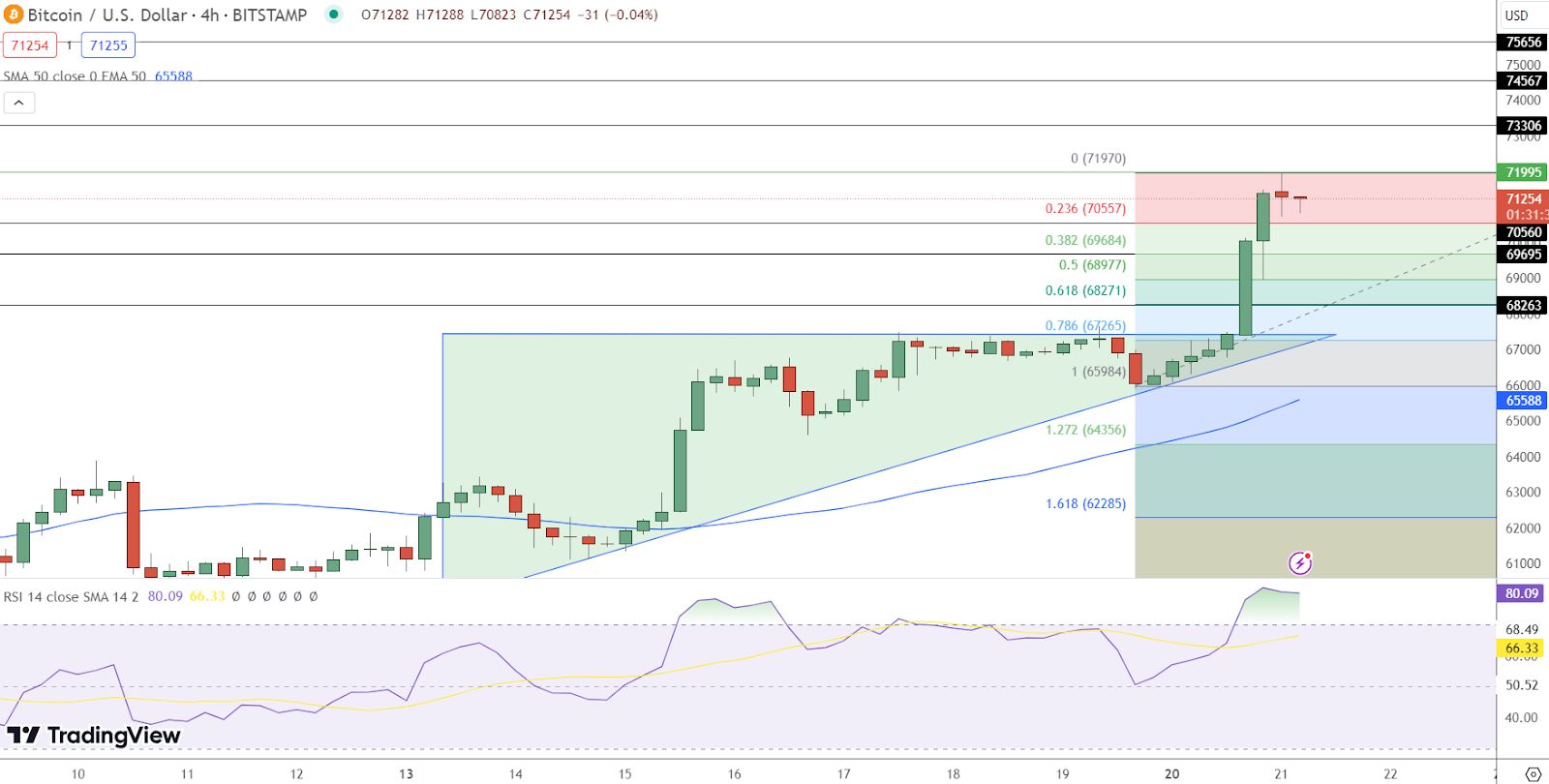Viewport: 1549px width, 784px height.
Task: Click the blue 71255 buy button
Action: tap(108, 45)
